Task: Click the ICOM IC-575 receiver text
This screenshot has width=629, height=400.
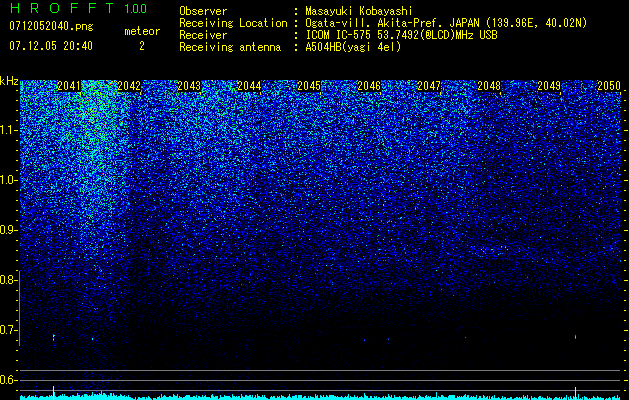Action: [401, 35]
